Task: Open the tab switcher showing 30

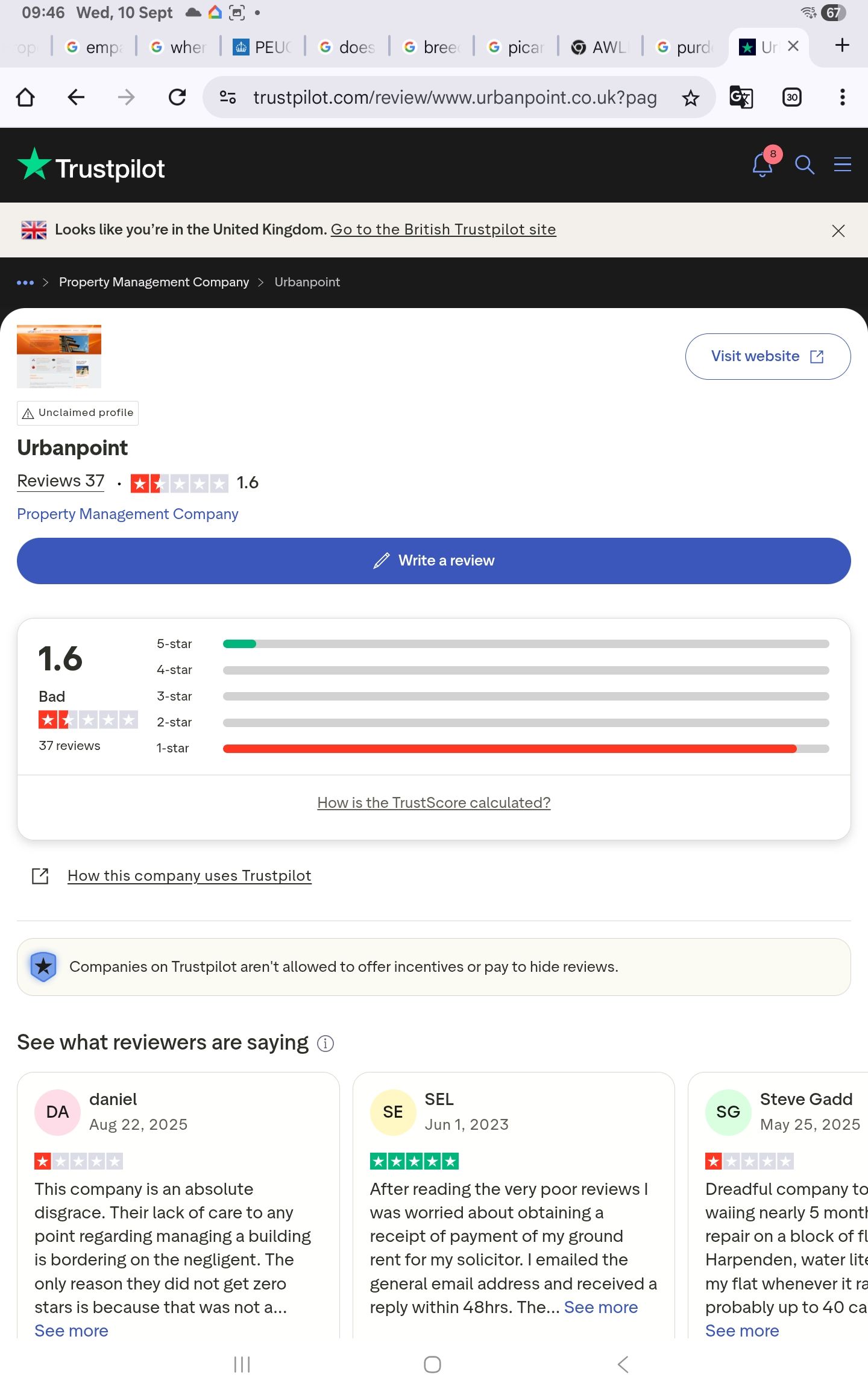Action: click(791, 98)
